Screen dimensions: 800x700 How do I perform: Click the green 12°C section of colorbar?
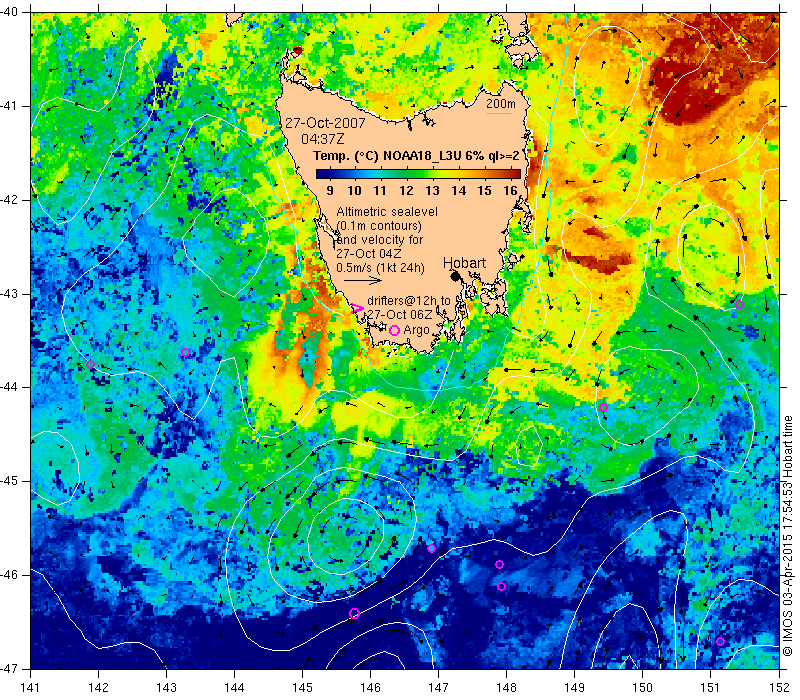(406, 174)
